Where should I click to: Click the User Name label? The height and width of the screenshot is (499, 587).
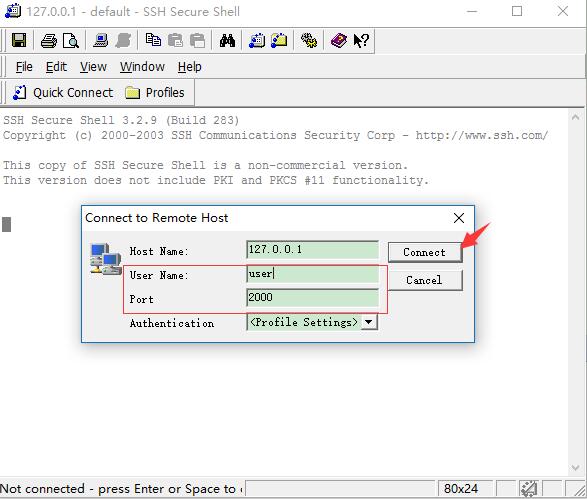point(159,275)
